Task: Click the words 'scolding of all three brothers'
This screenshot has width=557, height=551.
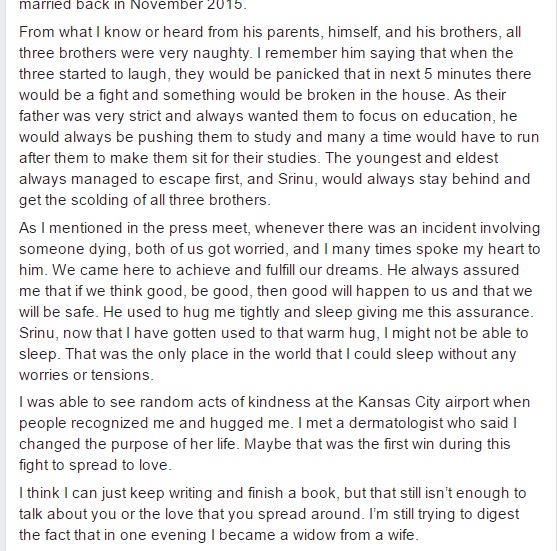Action: (169, 200)
